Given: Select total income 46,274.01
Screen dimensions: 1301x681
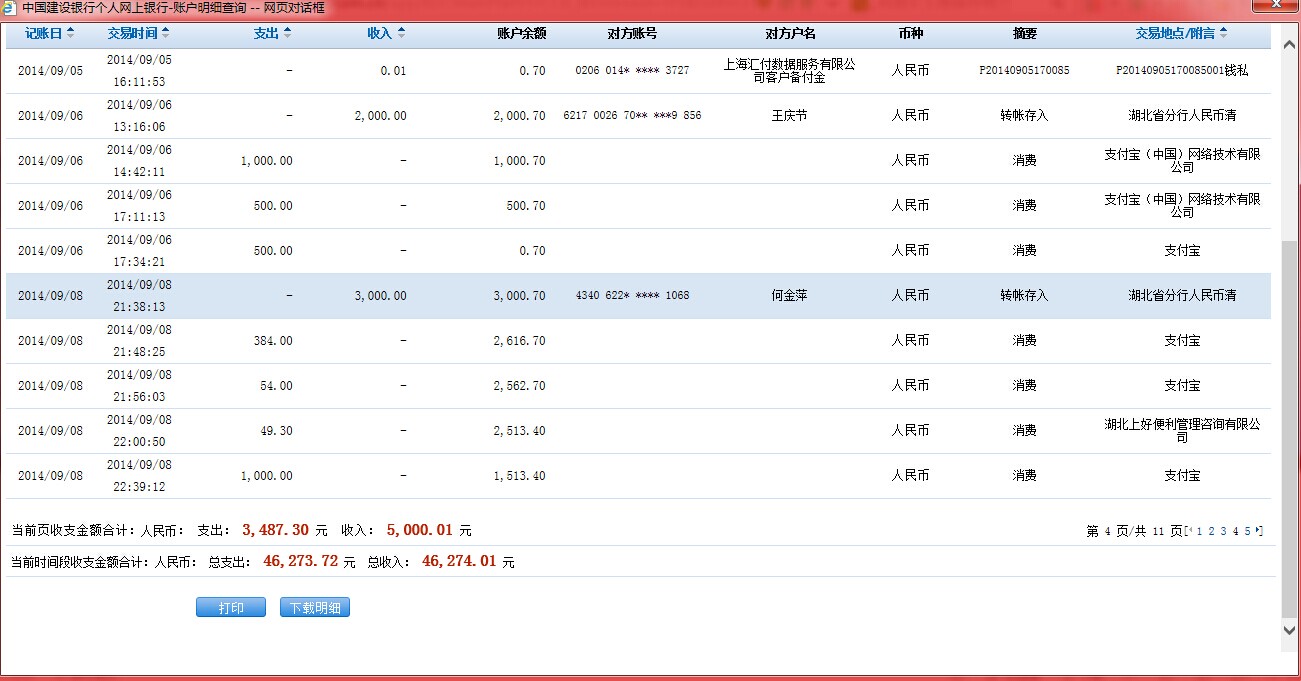Looking at the screenshot, I should 459,561.
